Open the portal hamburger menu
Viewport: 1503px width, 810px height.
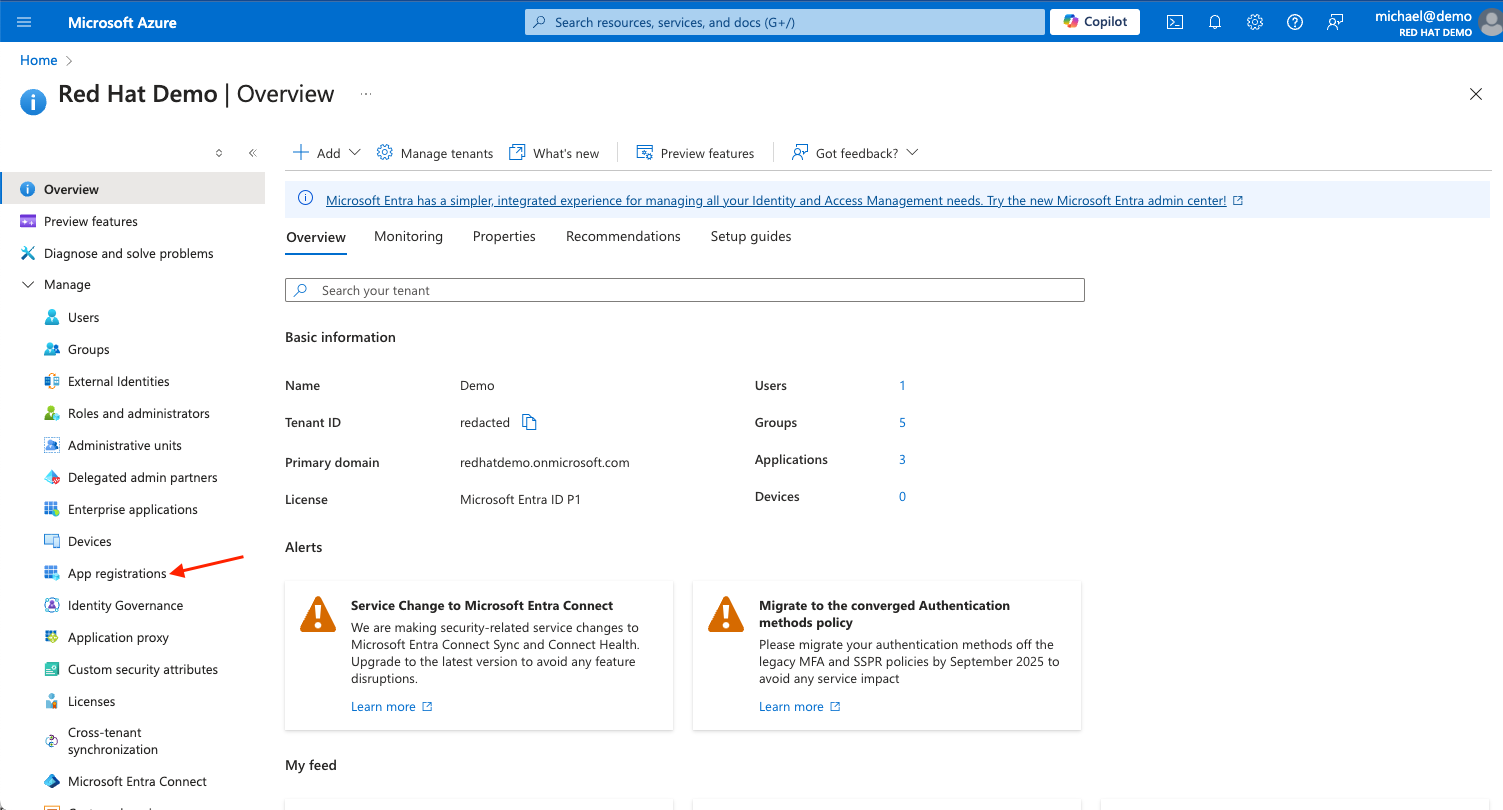(24, 21)
